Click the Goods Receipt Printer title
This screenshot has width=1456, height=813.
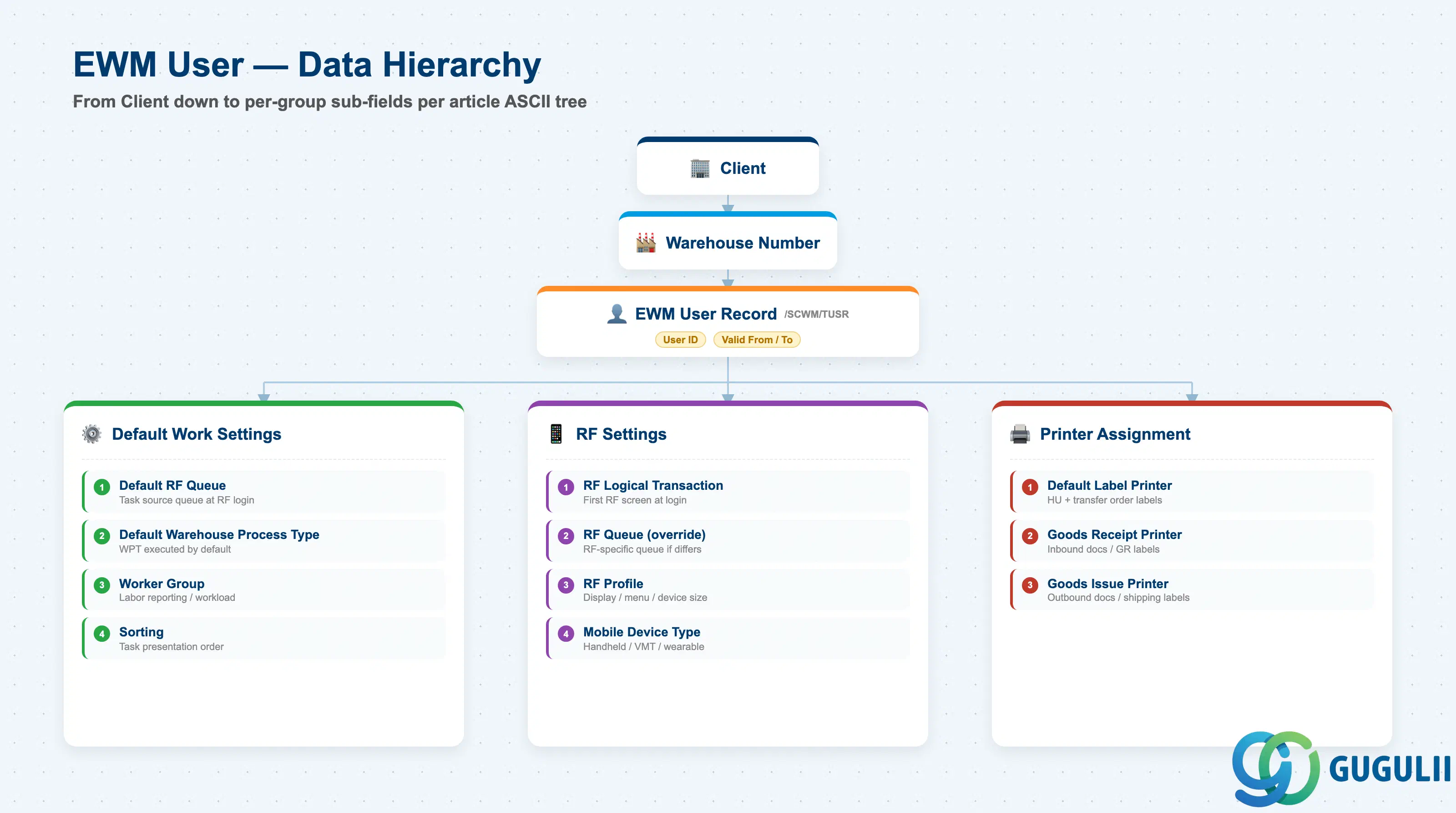(x=1115, y=535)
